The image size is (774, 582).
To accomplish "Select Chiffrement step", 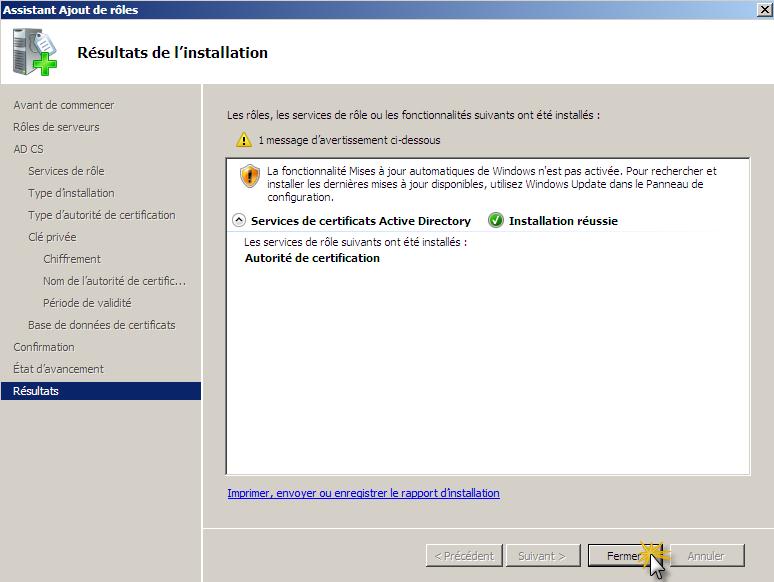I will point(72,259).
